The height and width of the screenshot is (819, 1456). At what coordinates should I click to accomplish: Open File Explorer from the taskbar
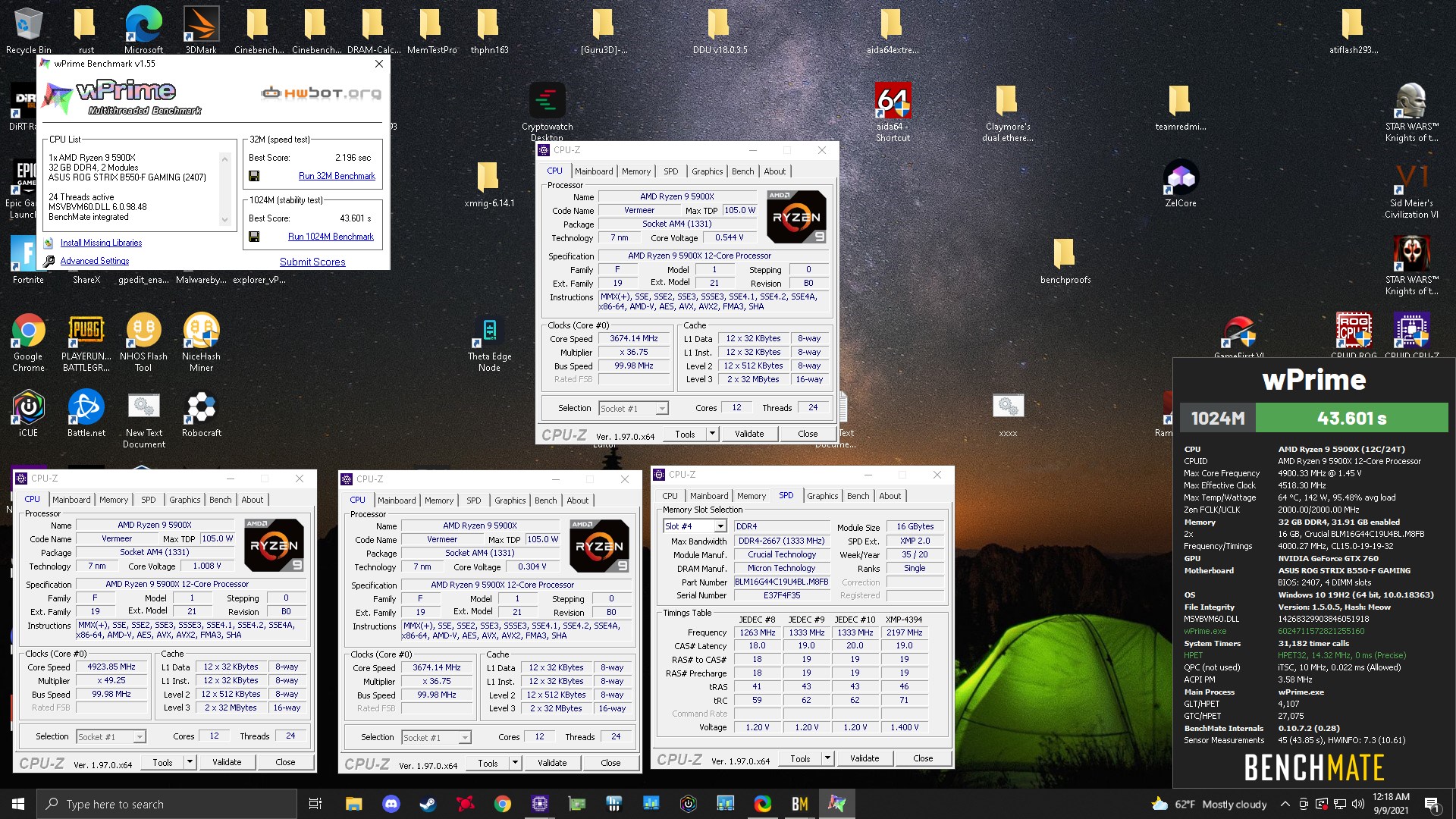[354, 804]
